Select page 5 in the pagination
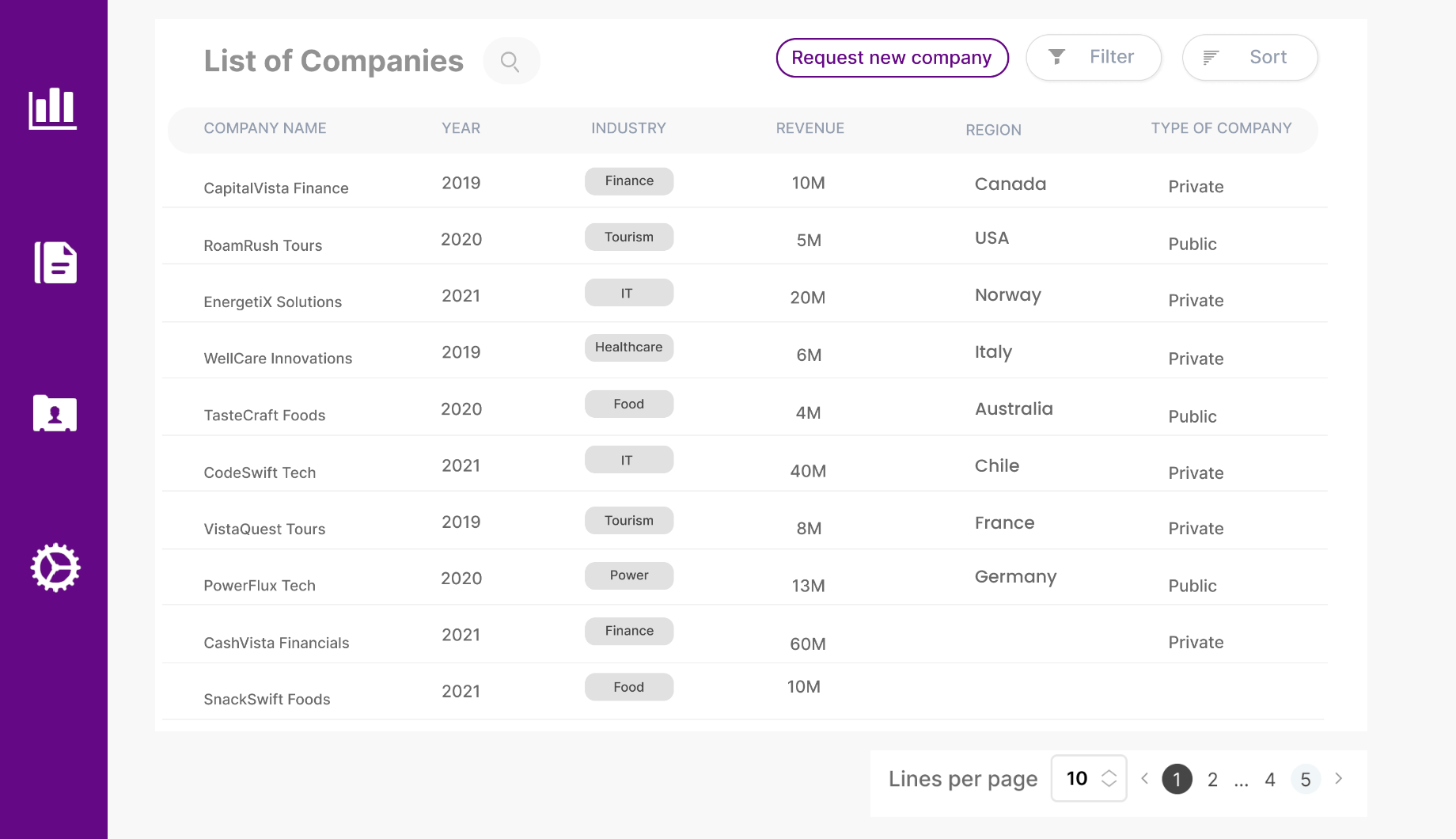This screenshot has width=1456, height=839. tap(1305, 779)
